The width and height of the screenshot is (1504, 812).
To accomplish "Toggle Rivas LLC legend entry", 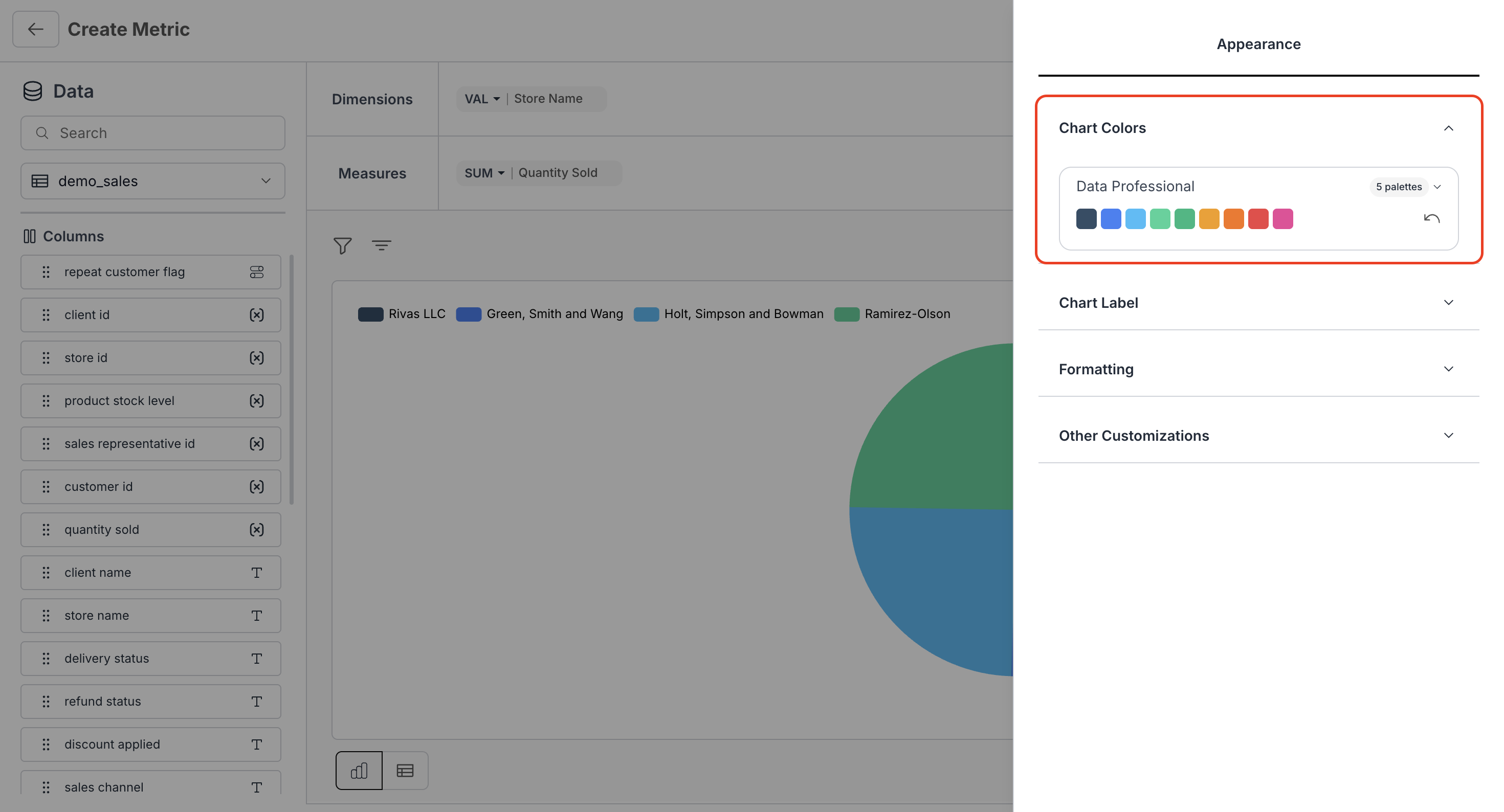I will (x=402, y=314).
